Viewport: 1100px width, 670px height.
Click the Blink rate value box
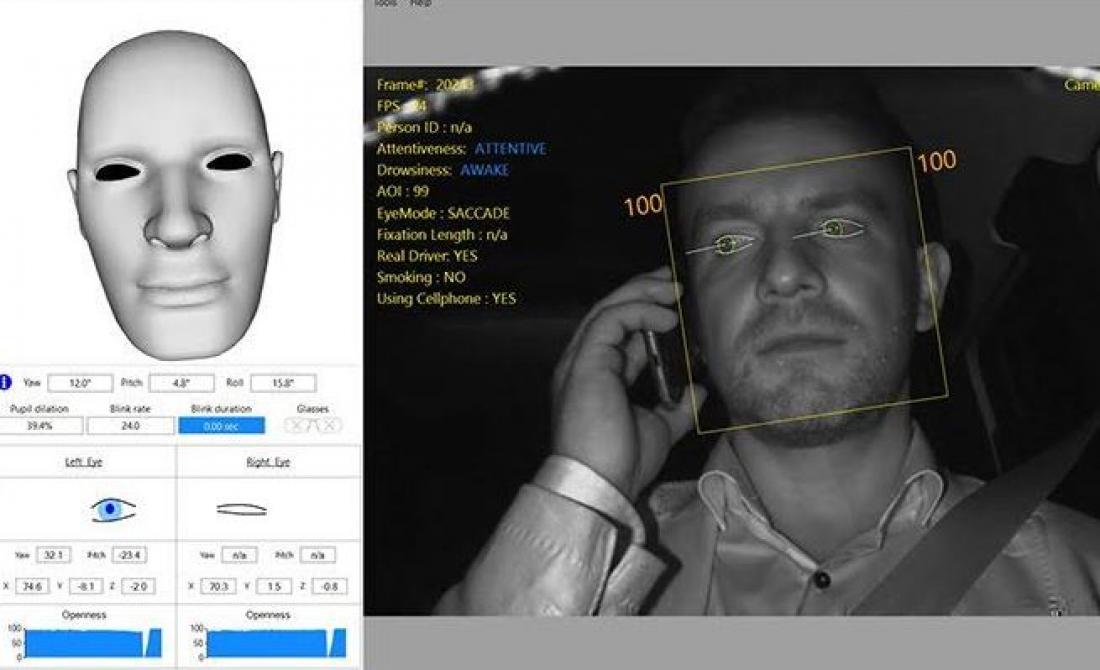[x=130, y=426]
